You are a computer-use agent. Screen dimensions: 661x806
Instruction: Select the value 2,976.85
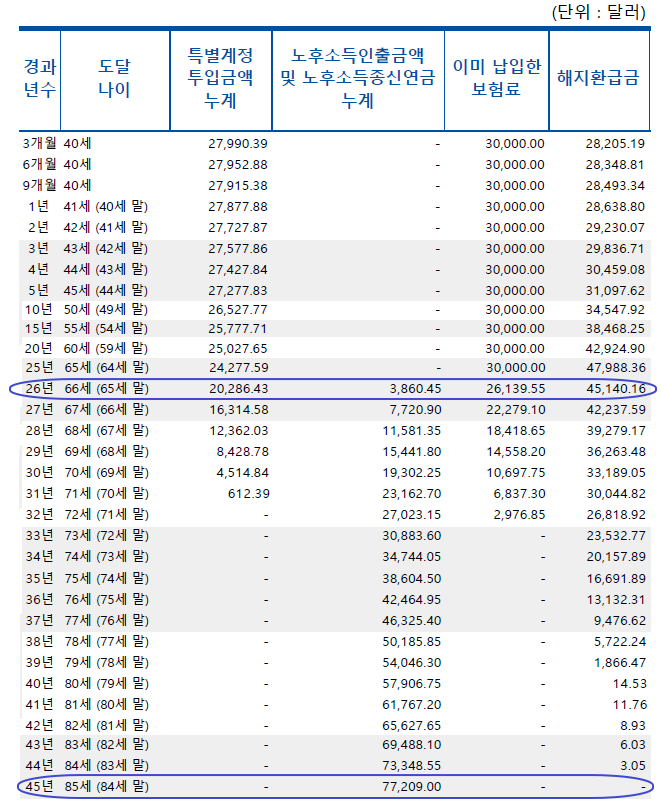point(520,516)
